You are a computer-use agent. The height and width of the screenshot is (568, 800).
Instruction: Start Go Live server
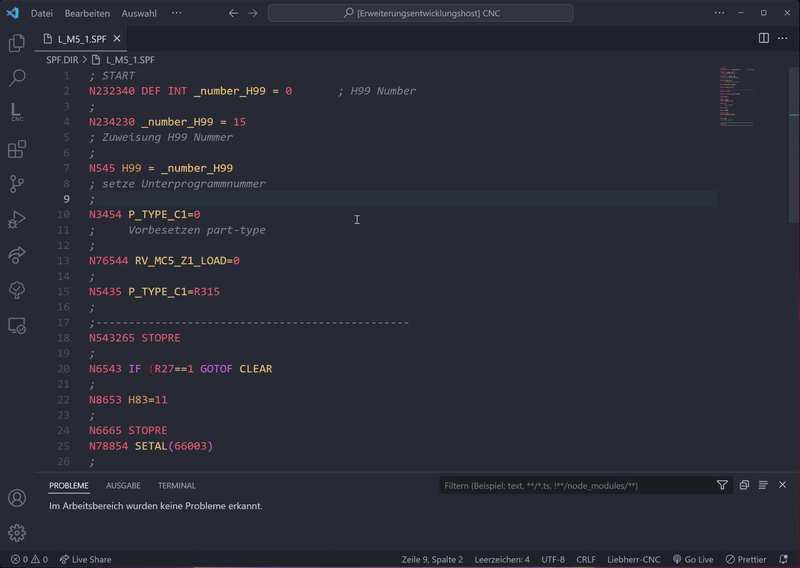[x=693, y=559]
